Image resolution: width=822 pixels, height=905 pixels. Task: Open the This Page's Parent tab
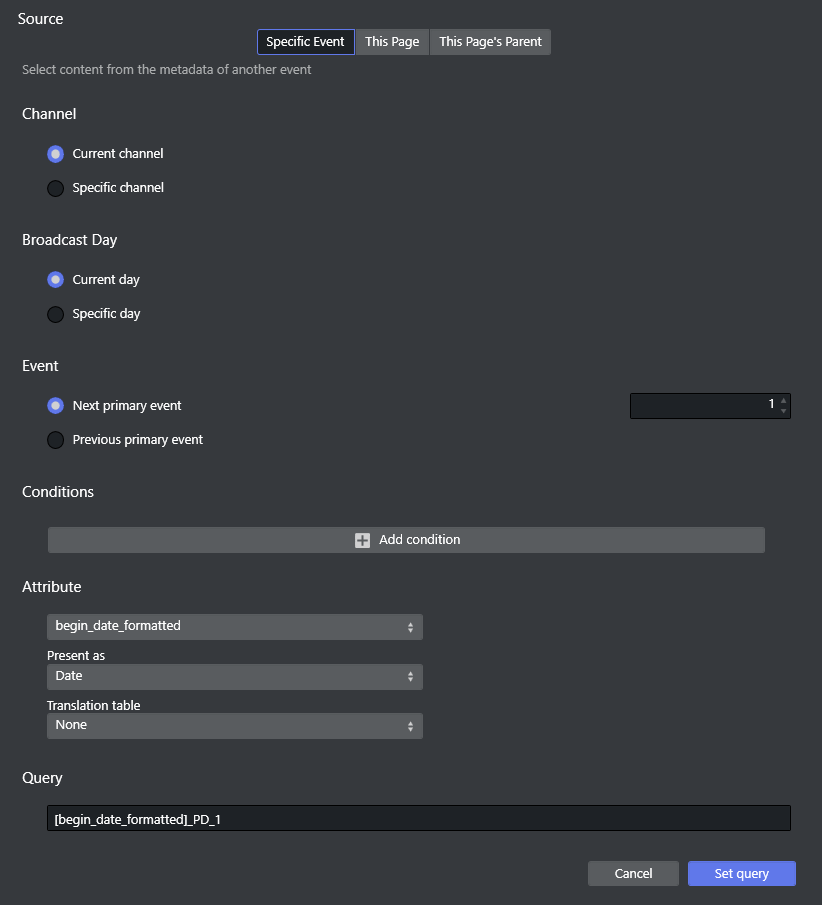pos(490,42)
